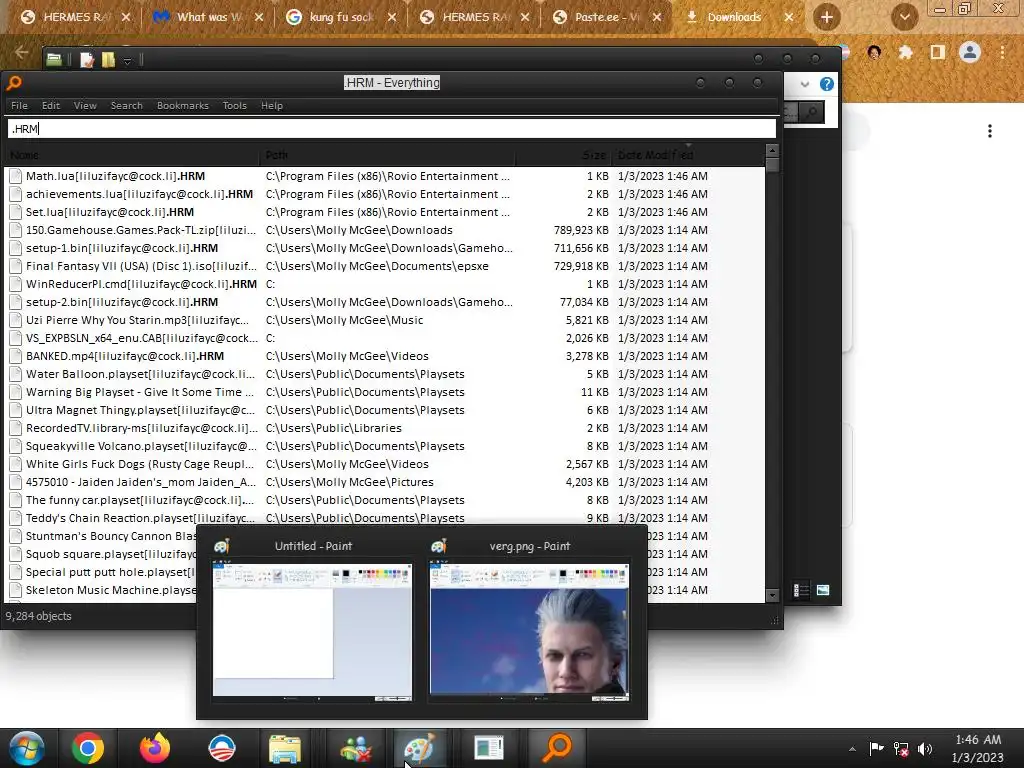Viewport: 1024px width, 768px height.
Task: Click file icon next to Math.lua
Action: (x=16, y=176)
